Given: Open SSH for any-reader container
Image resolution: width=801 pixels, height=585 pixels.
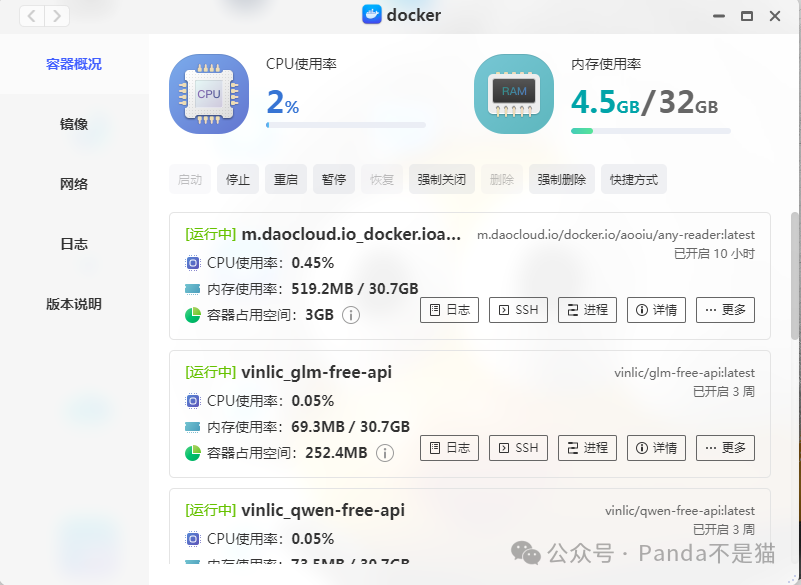Looking at the screenshot, I should tap(519, 310).
